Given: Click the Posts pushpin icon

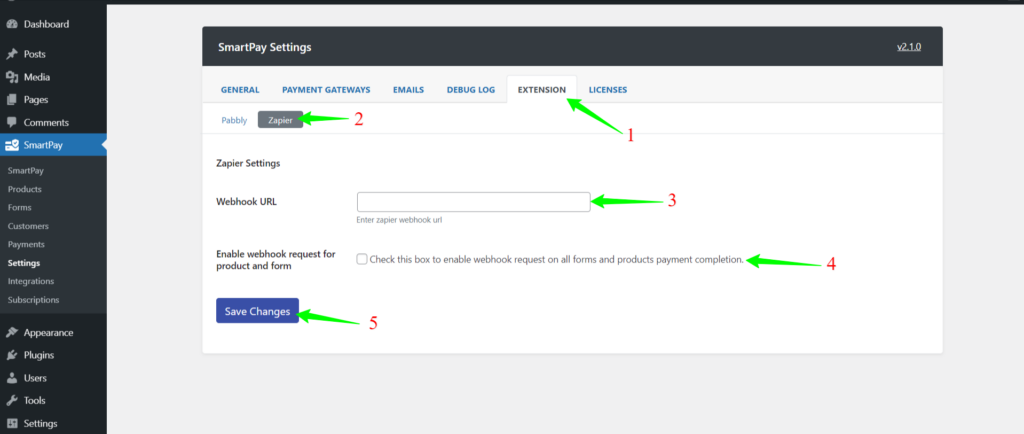Looking at the screenshot, I should [11, 54].
